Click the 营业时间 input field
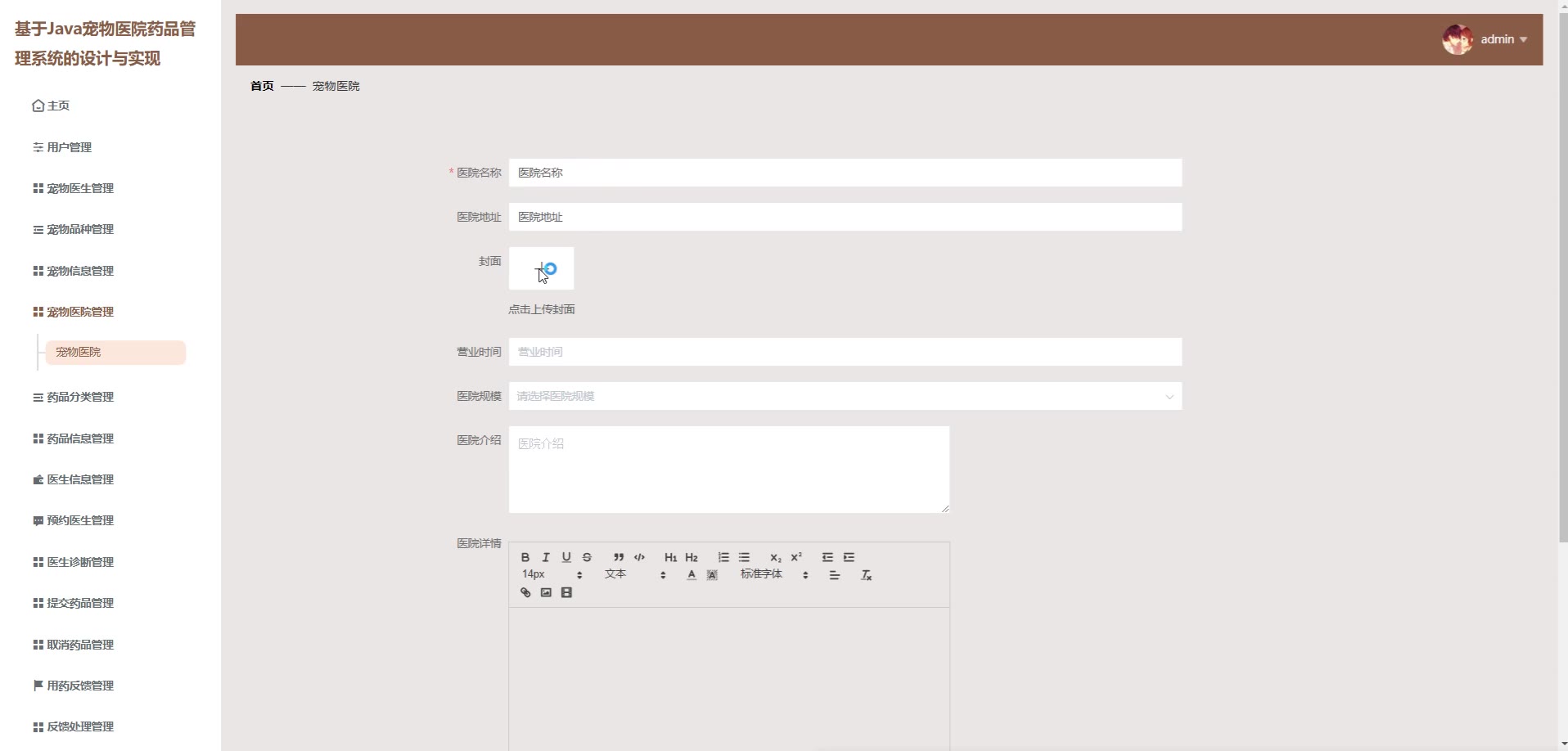1568x751 pixels. point(845,352)
